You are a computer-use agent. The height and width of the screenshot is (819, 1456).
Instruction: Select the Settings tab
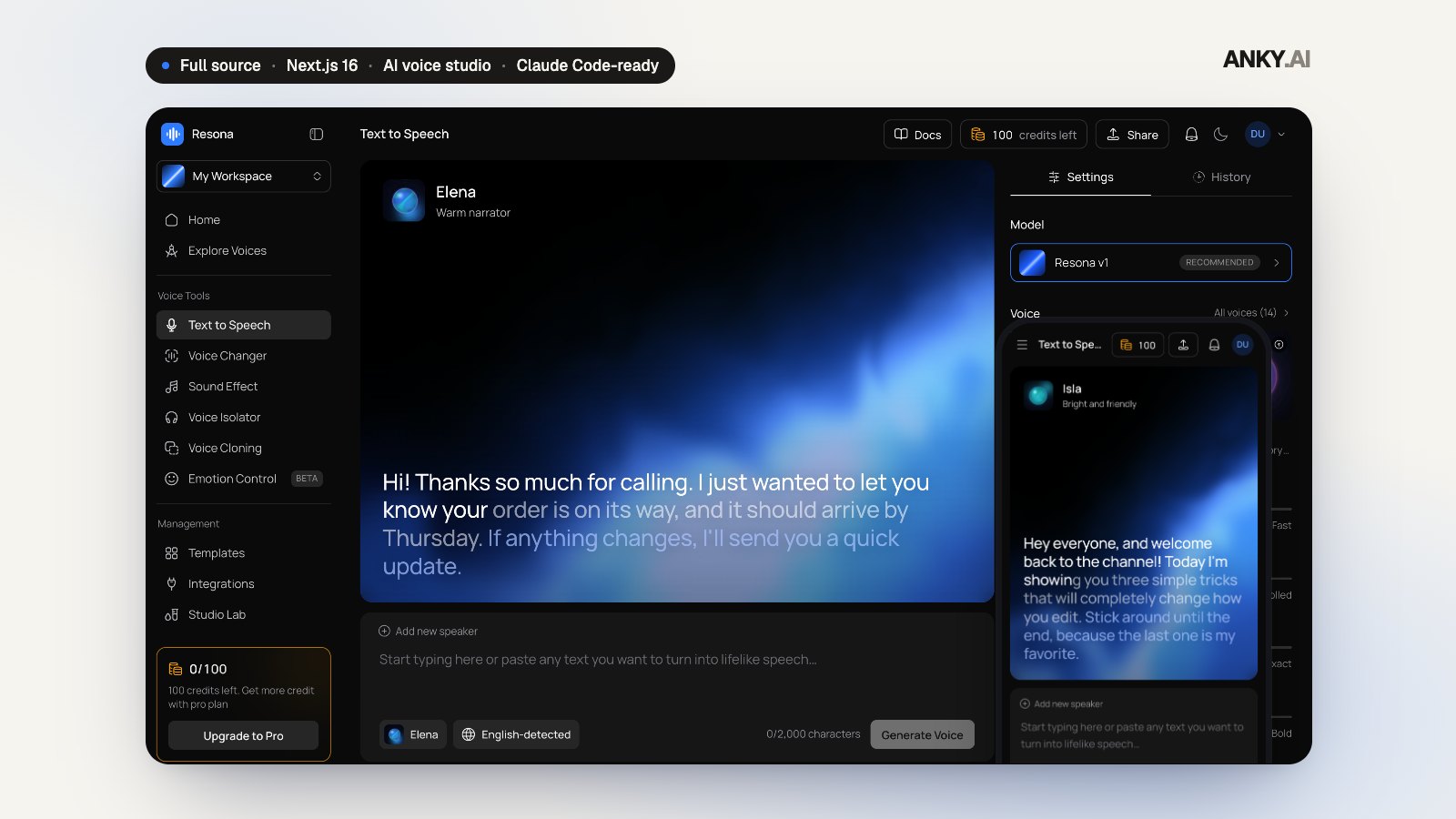coord(1081,177)
